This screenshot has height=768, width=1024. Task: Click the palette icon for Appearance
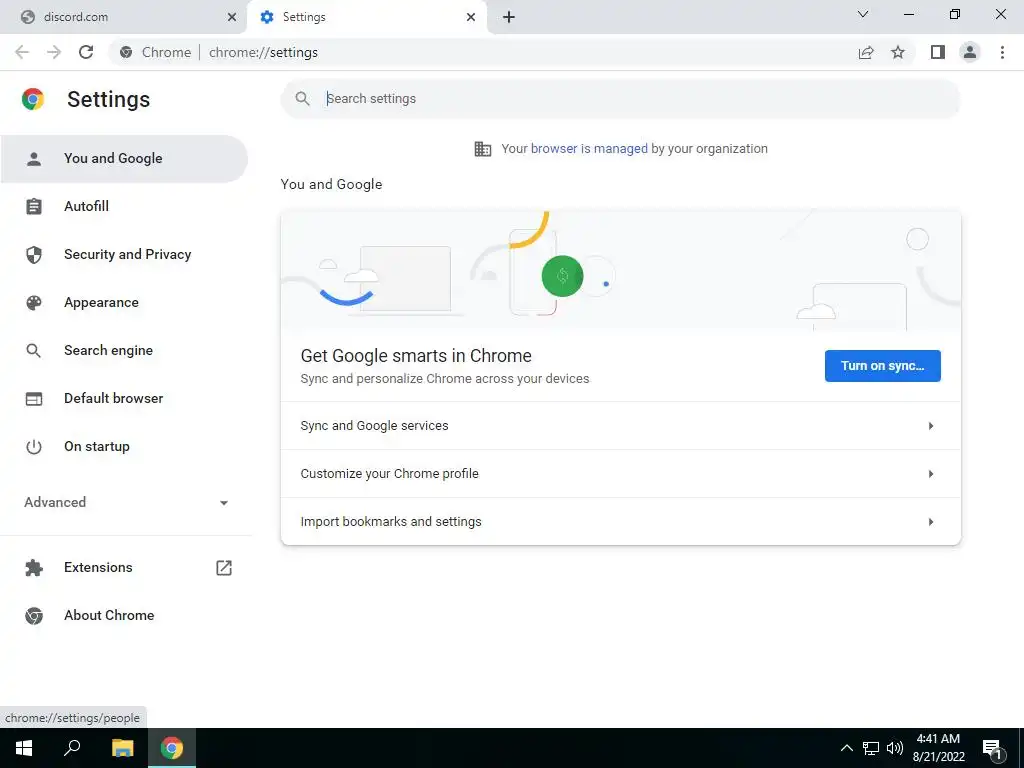pyautogui.click(x=34, y=302)
